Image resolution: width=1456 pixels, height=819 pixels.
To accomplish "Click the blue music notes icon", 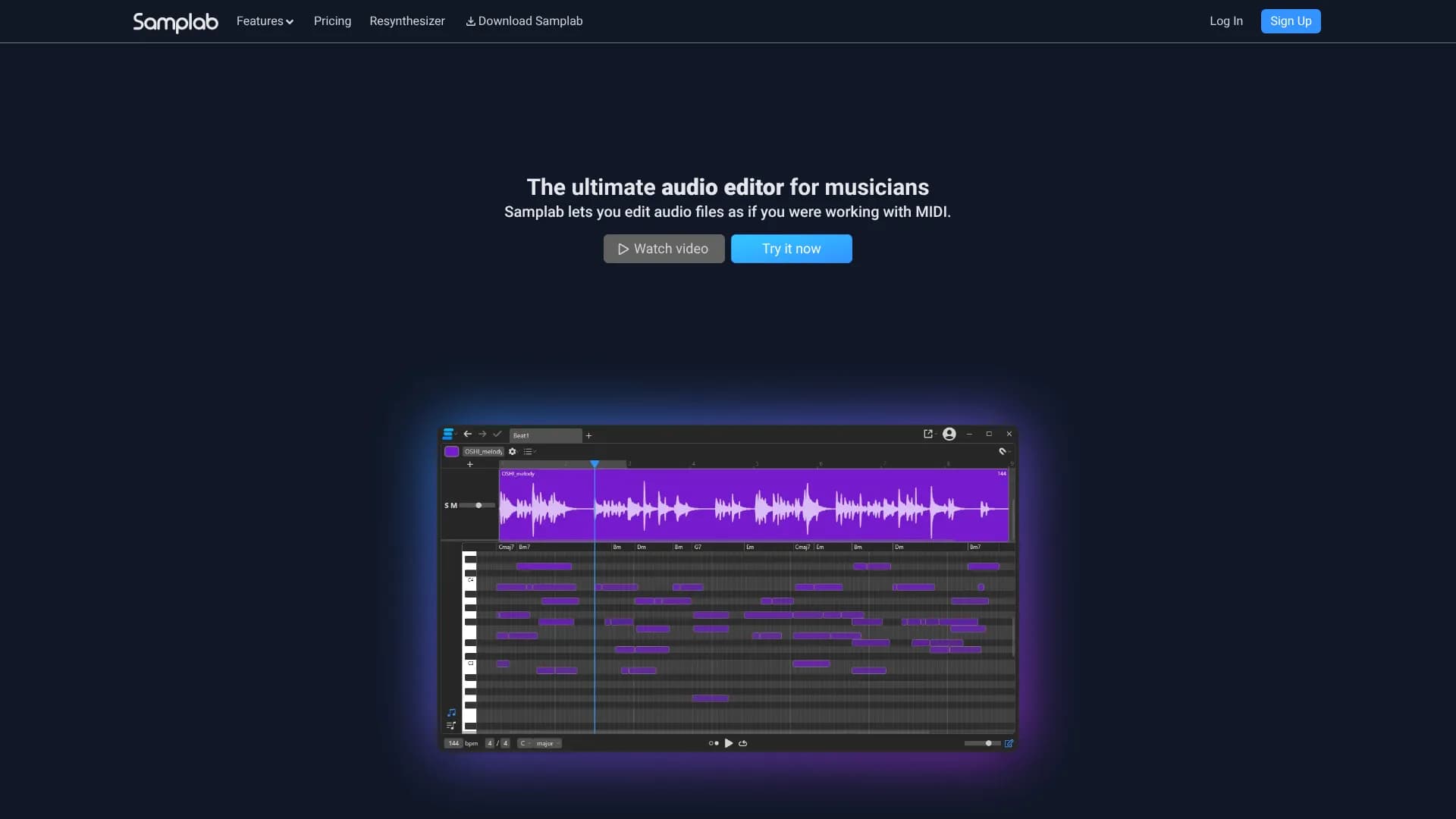I will (x=451, y=713).
